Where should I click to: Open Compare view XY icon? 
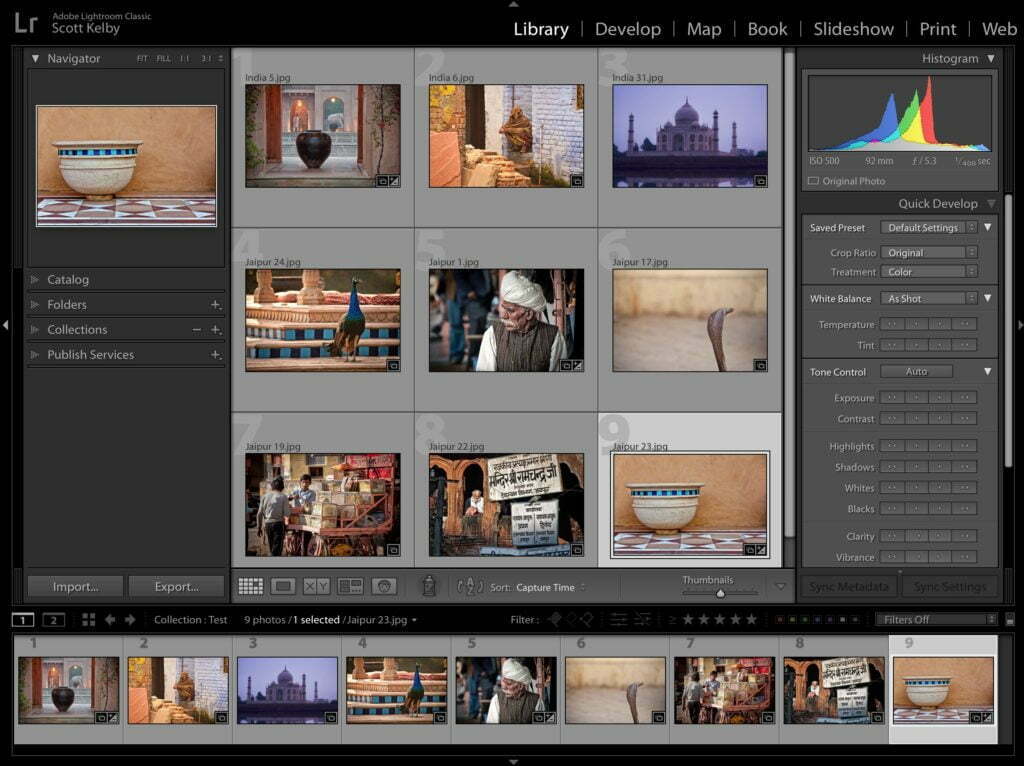coord(316,586)
